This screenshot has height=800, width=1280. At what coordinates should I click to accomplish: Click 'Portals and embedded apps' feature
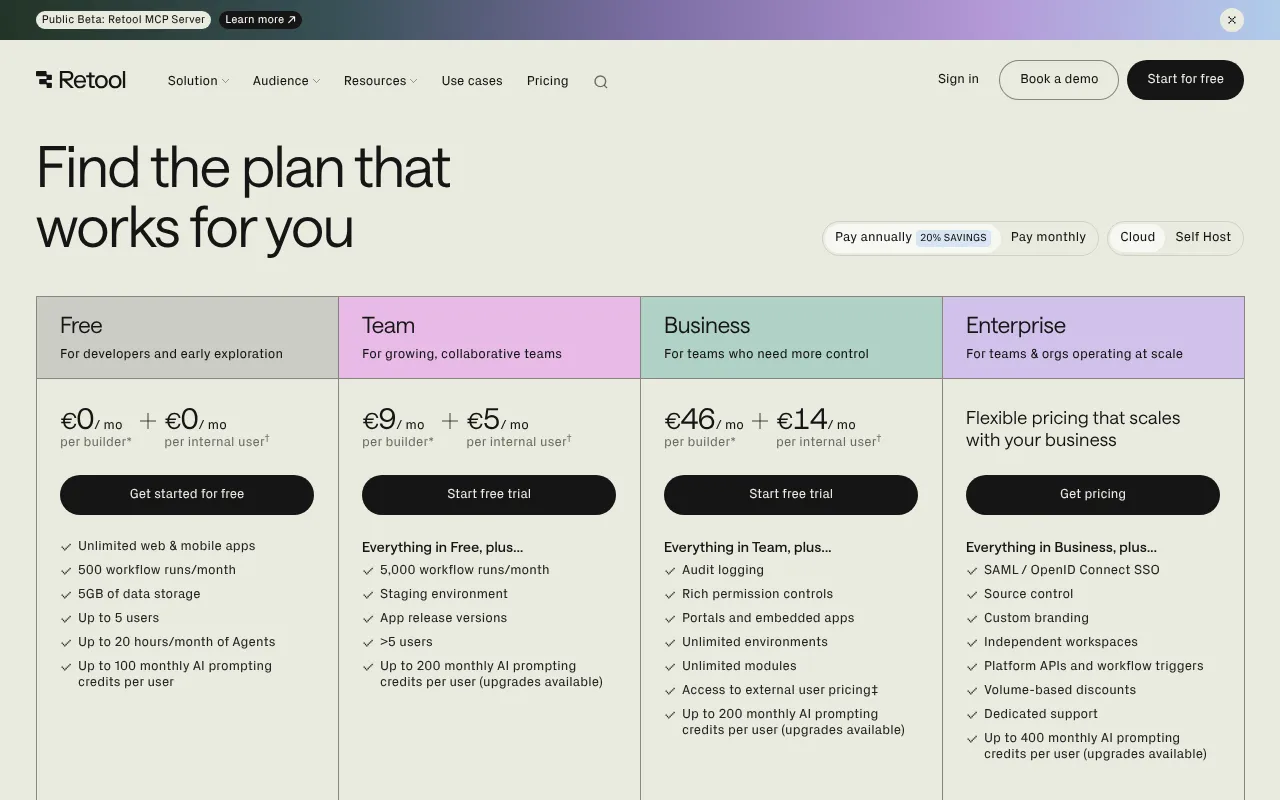[x=768, y=618]
